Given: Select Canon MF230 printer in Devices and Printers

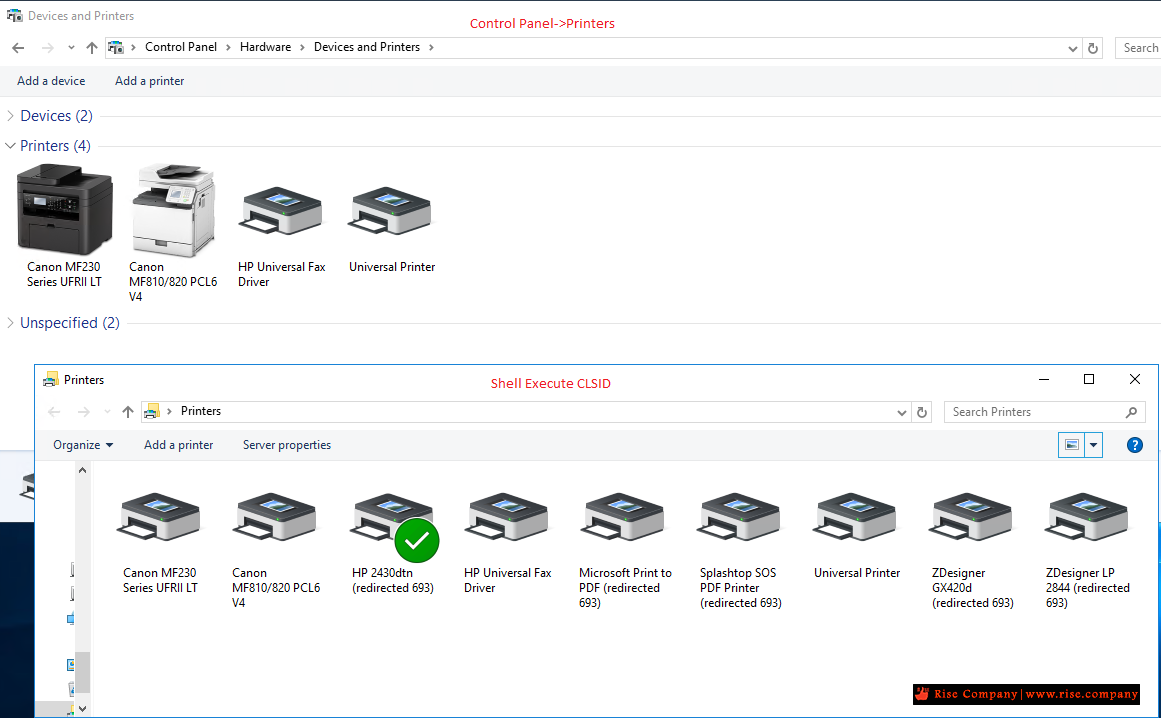Looking at the screenshot, I should point(64,226).
